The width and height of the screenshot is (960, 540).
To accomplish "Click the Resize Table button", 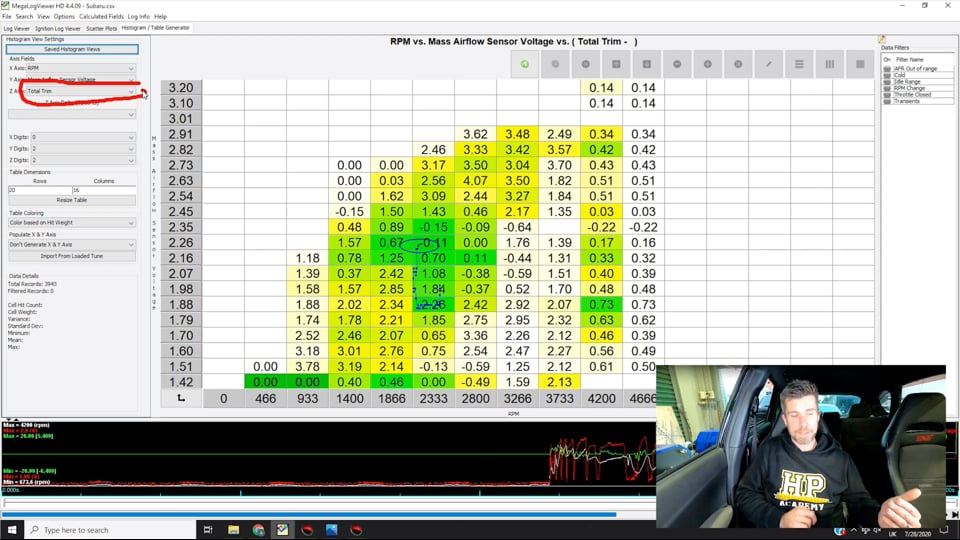I will click(x=72, y=200).
